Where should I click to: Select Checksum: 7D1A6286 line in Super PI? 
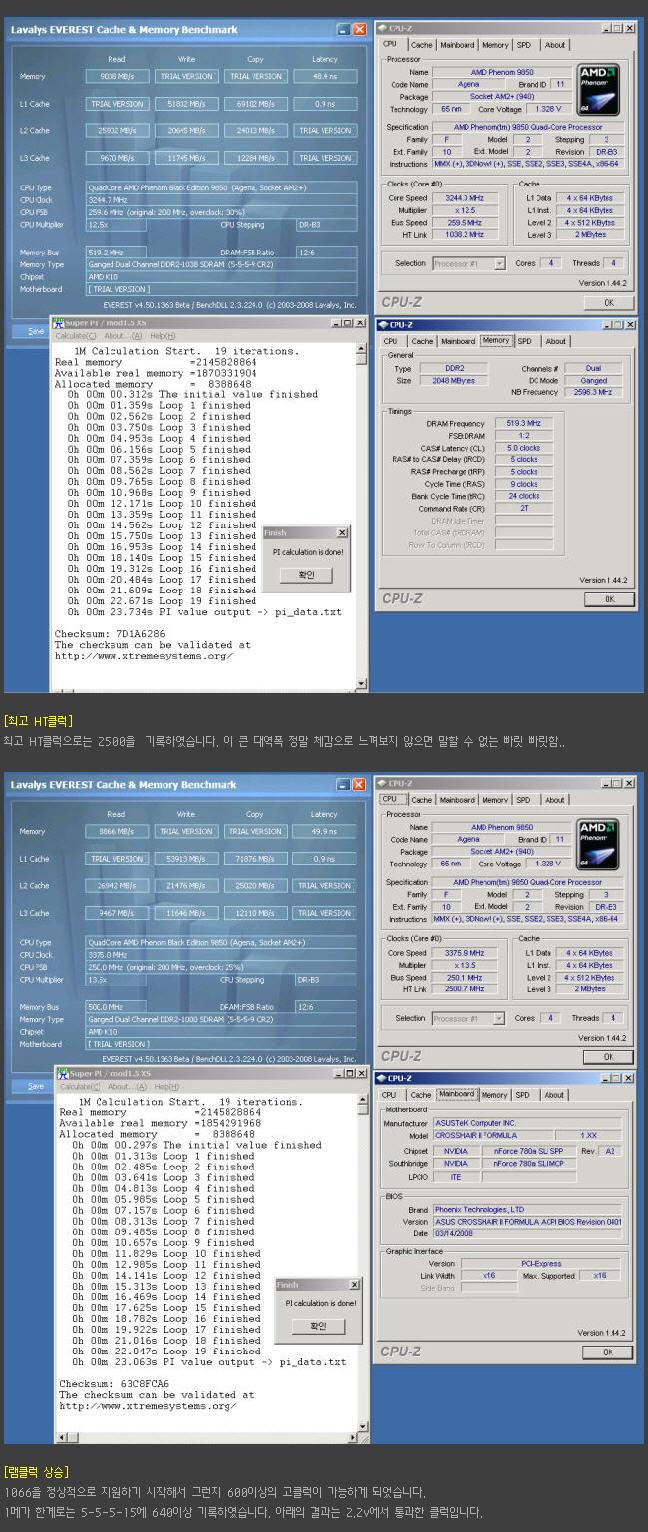[x=109, y=634]
